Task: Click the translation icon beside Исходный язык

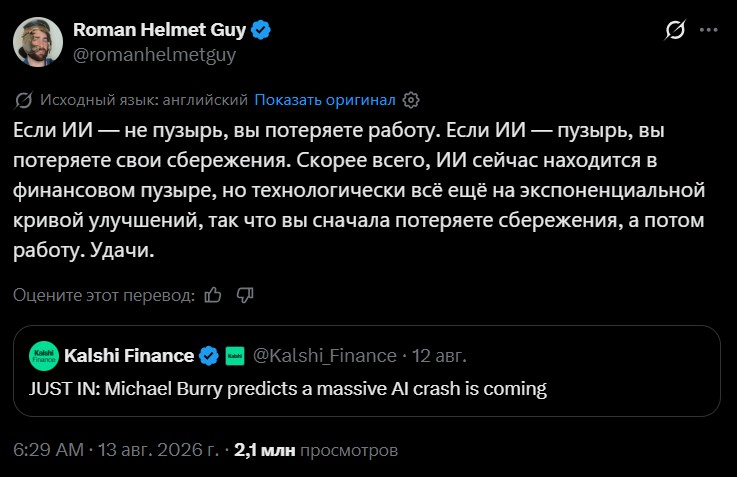Action: [24, 100]
